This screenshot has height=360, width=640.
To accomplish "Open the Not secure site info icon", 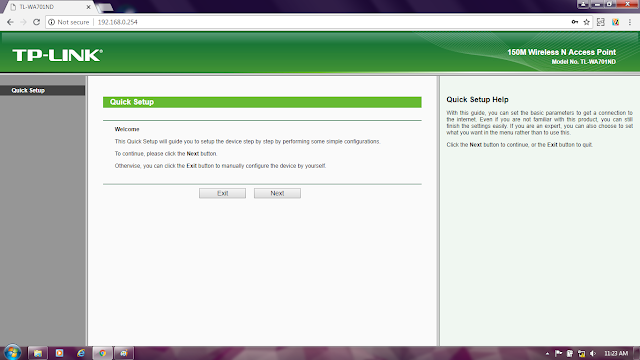I will click(51, 22).
